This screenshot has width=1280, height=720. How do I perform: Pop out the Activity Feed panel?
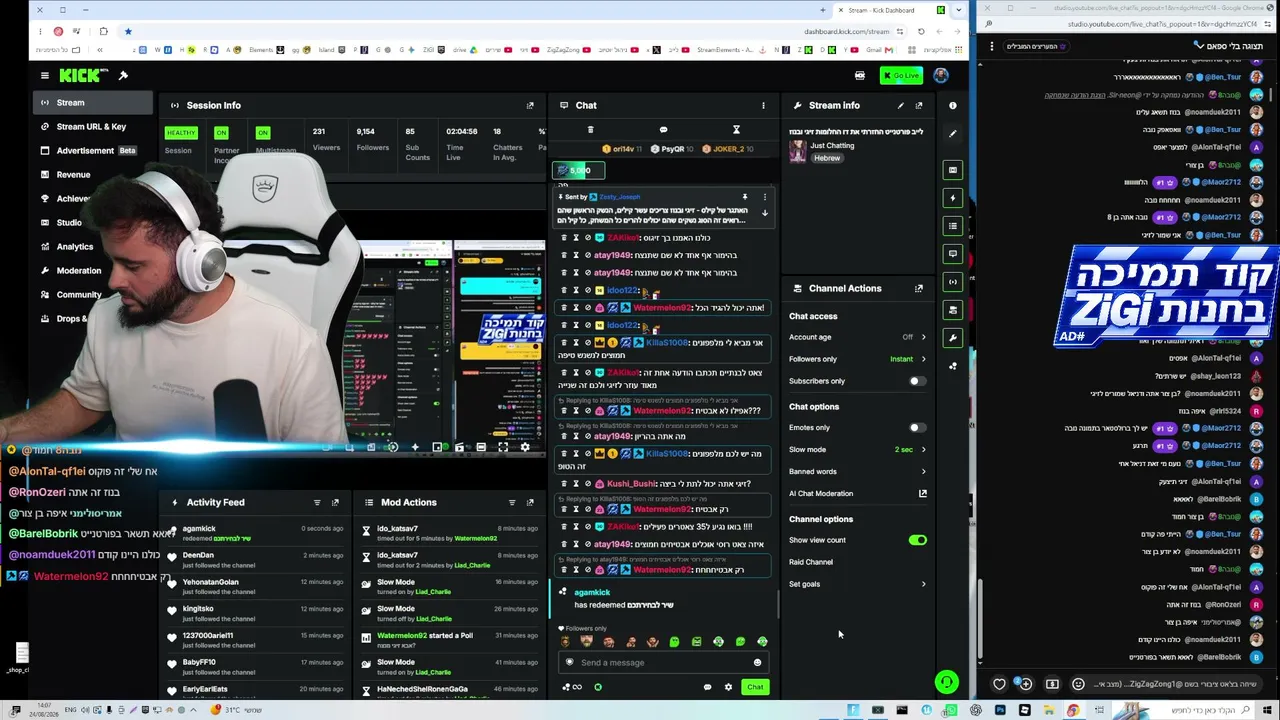pyautogui.click(x=335, y=502)
